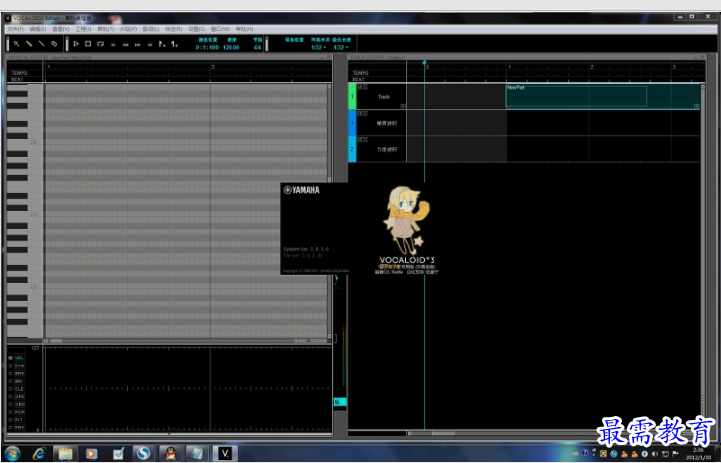Select the arrow pointer tool
Image resolution: width=721 pixels, height=463 pixels.
(16, 44)
